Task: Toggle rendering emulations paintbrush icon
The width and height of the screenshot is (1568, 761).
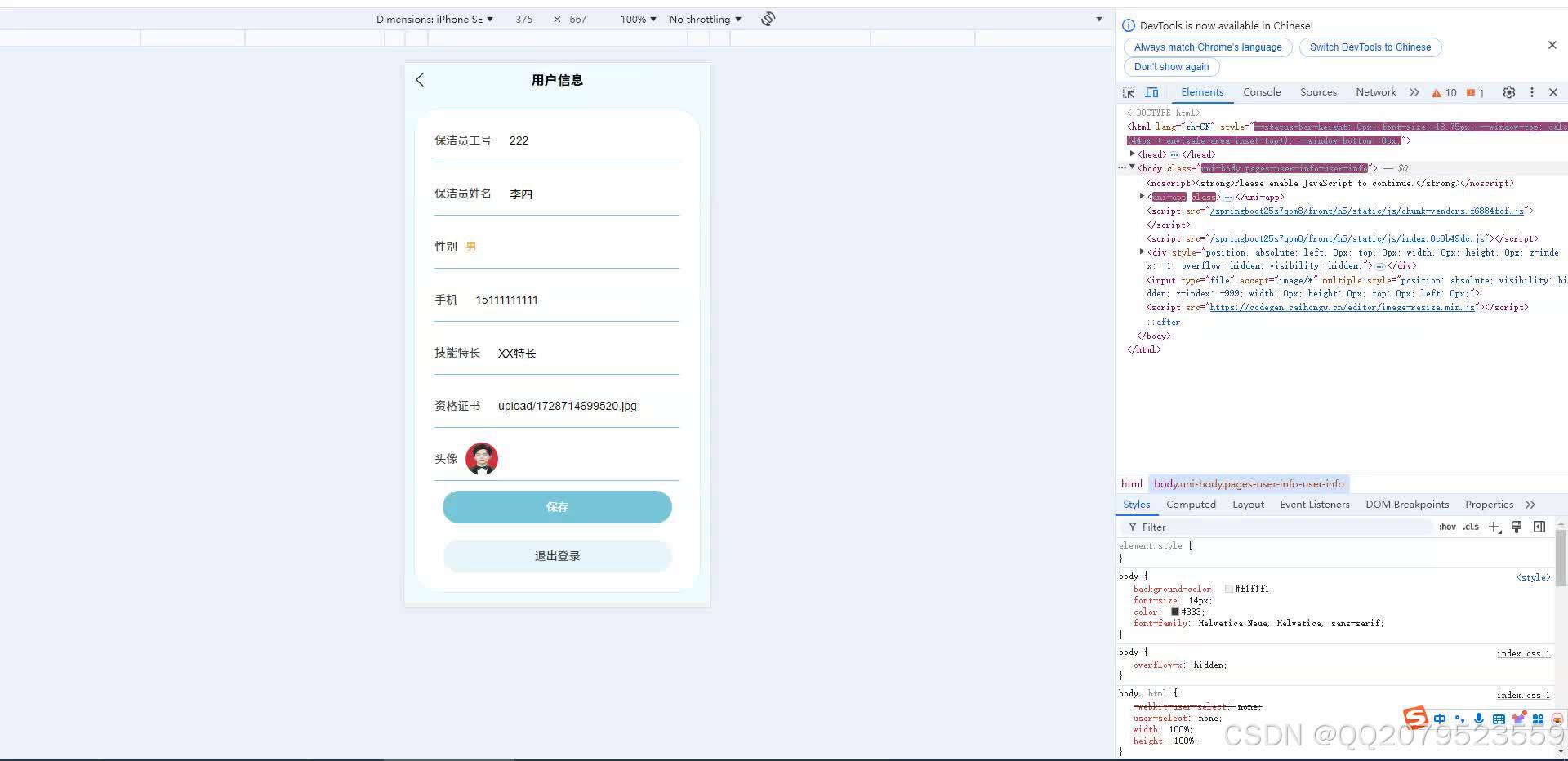Action: pos(1517,527)
